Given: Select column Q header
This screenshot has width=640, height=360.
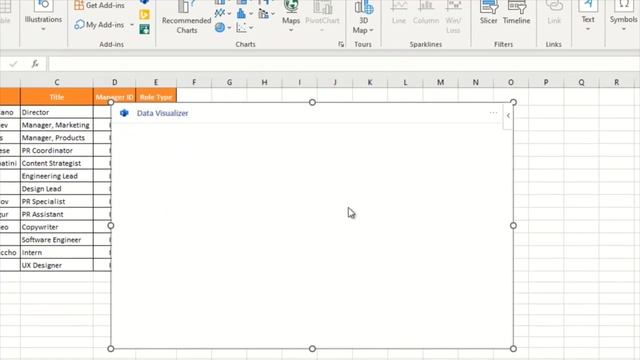Looking at the screenshot, I should (581, 82).
